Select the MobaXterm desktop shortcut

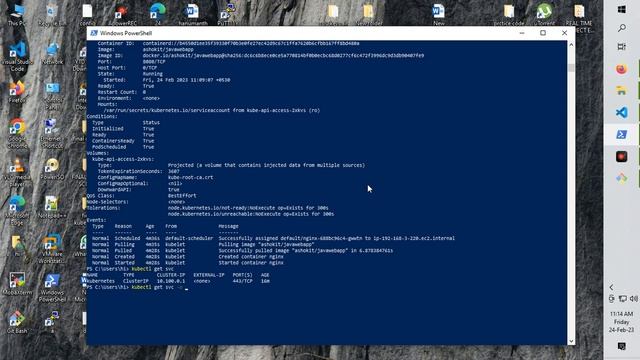tap(17, 283)
